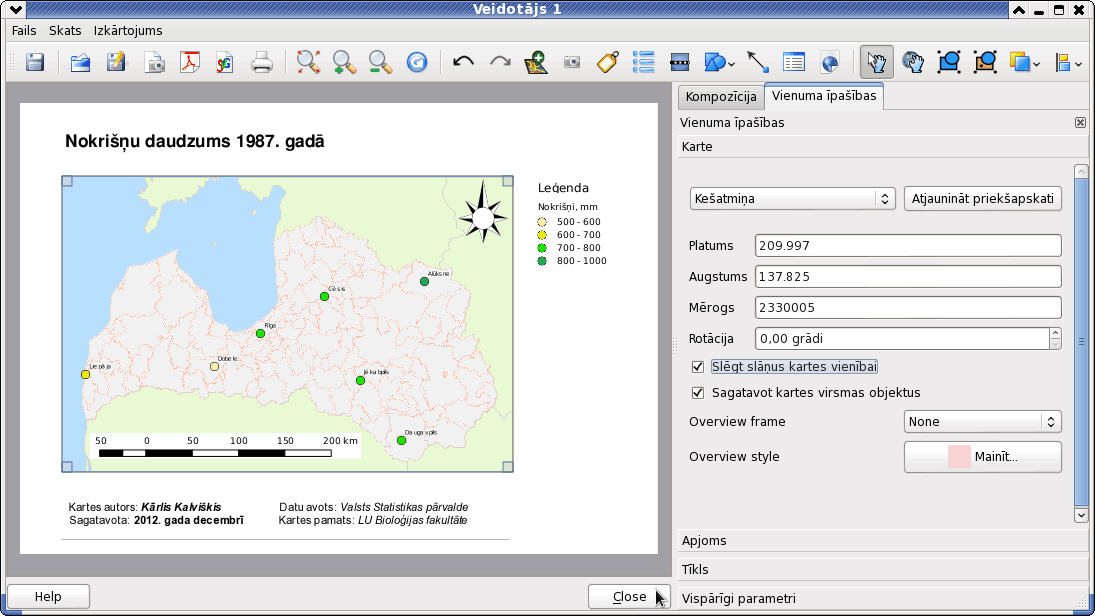Click the Zoom out magnifier
Screen dimensions: 1095x616
click(381, 62)
